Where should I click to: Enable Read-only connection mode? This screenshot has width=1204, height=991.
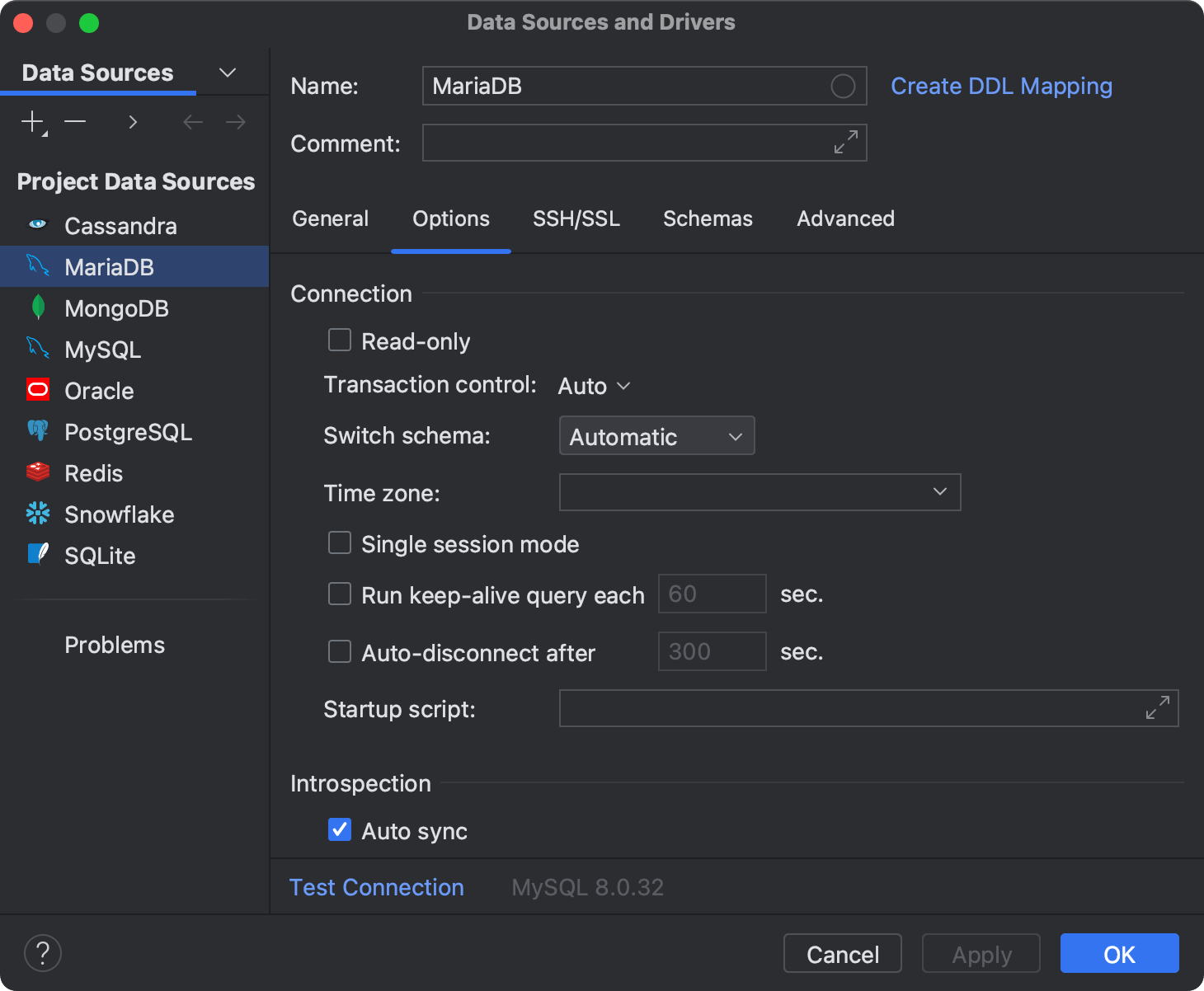(x=339, y=340)
